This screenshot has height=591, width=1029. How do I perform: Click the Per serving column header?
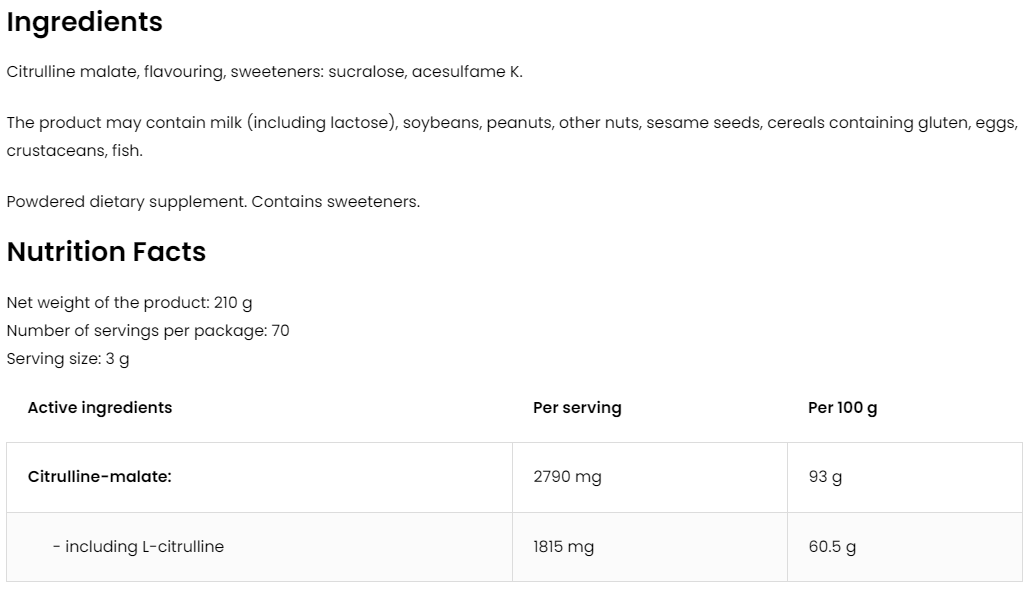(x=577, y=408)
